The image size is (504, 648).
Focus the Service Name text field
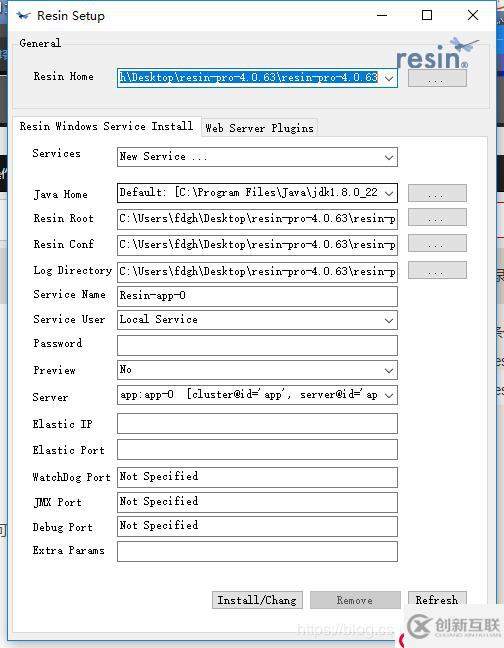257,296
